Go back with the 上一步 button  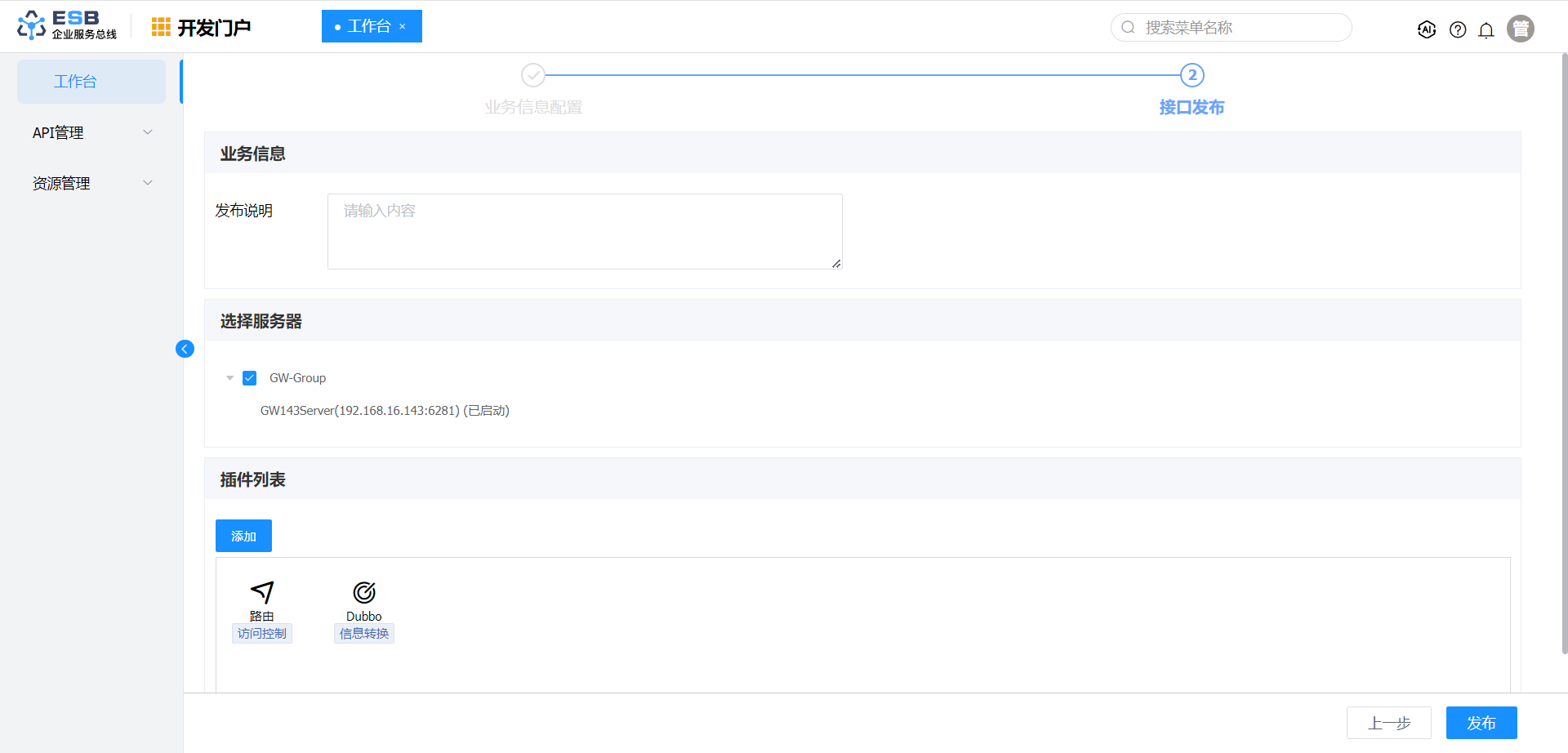click(x=1388, y=723)
